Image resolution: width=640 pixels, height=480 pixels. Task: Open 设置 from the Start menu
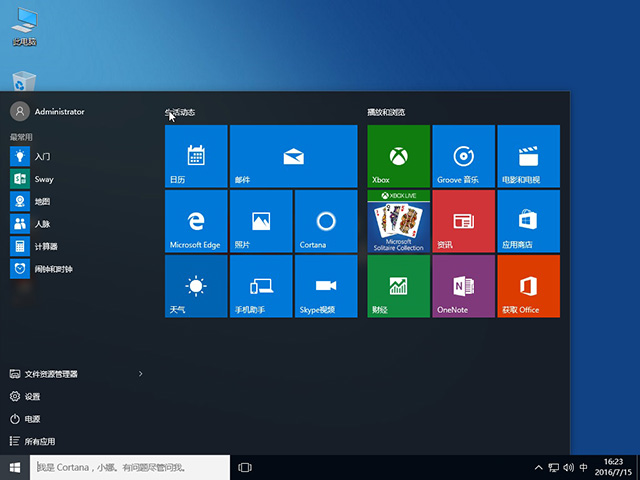(32, 396)
